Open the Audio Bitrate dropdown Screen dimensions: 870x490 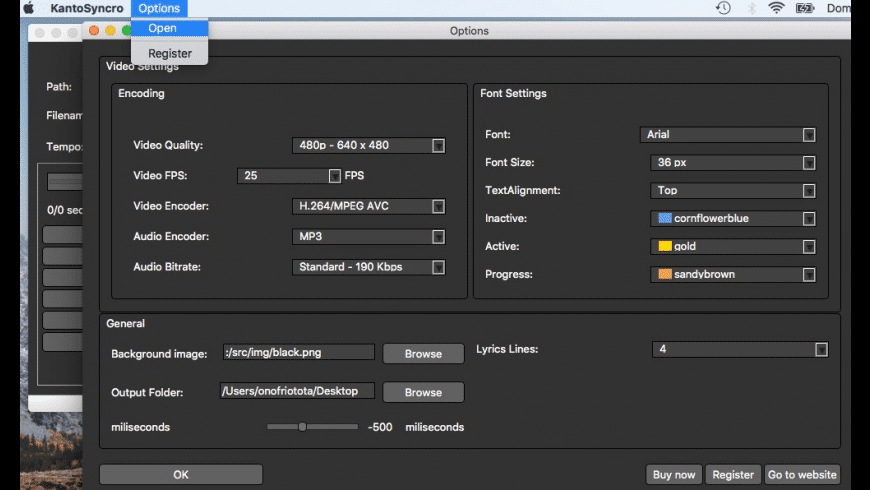368,267
